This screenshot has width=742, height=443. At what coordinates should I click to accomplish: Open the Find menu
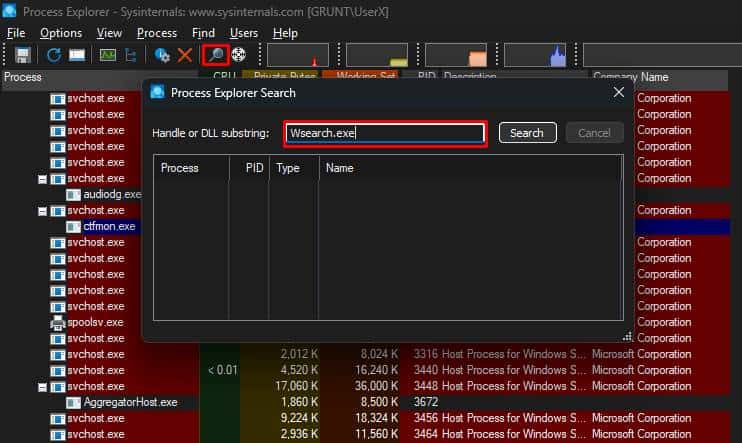tap(203, 33)
